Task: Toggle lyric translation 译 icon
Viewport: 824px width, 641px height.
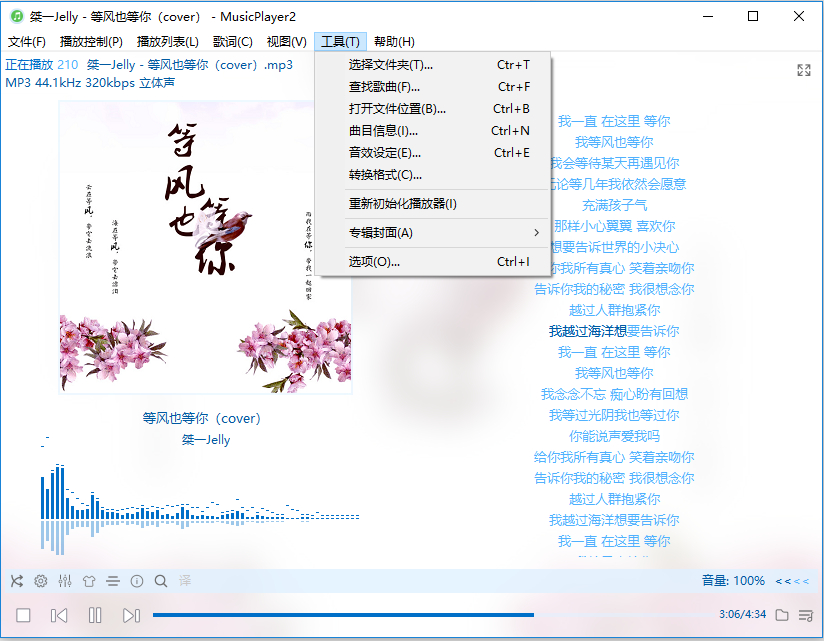Action: 185,581
